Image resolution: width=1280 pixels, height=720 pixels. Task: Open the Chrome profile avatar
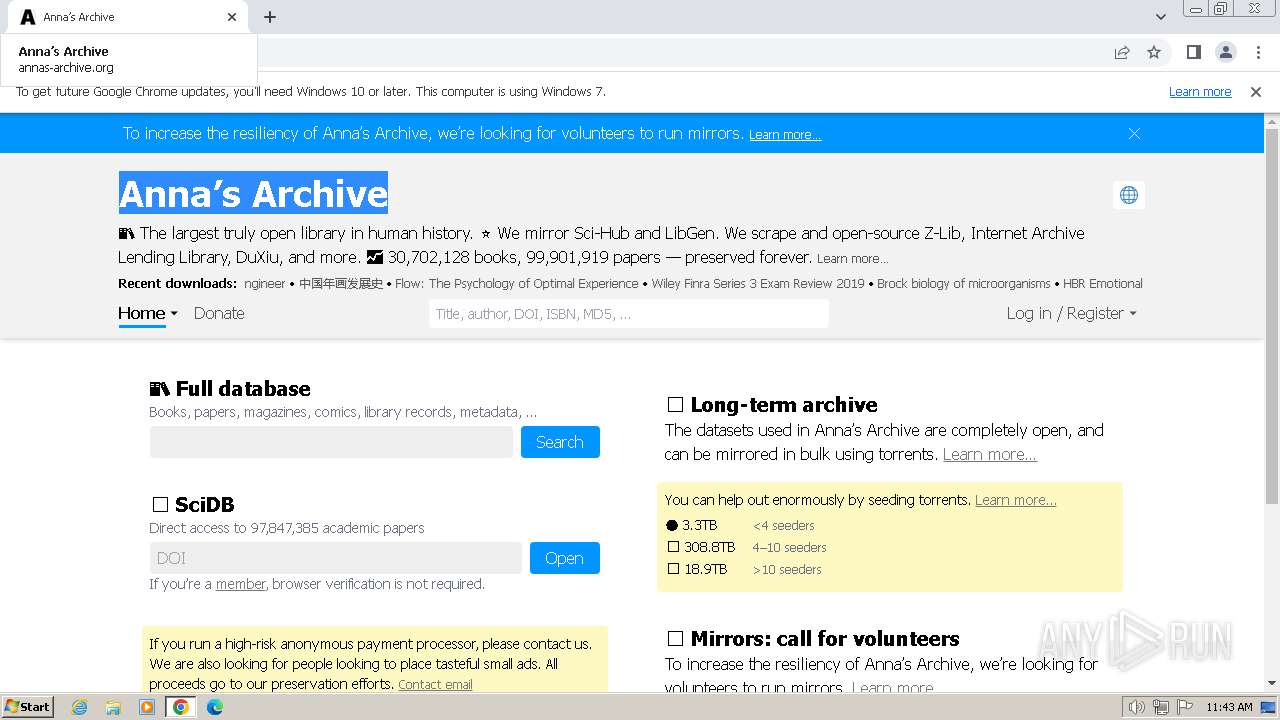(x=1225, y=53)
